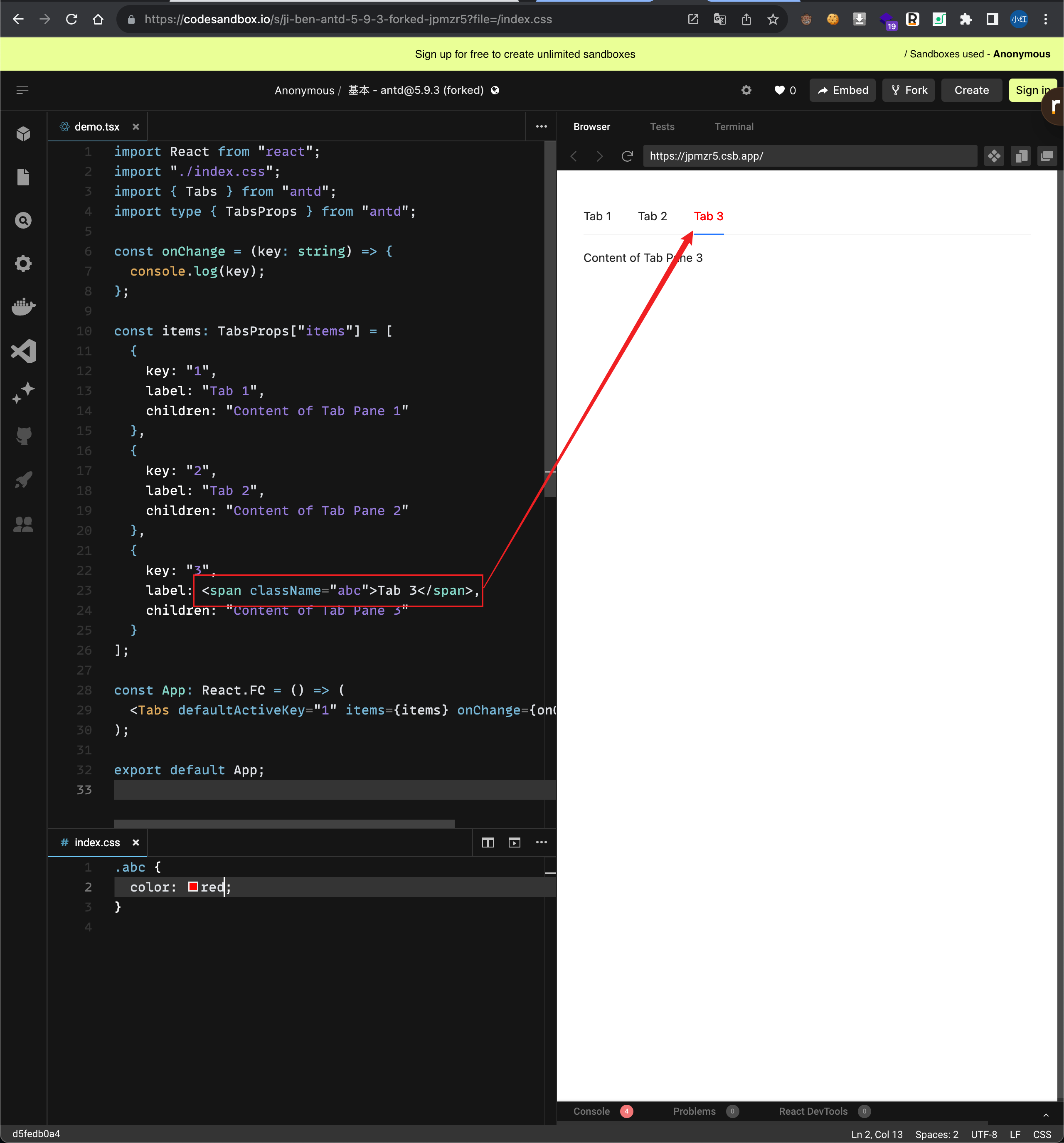Click the Embed button
This screenshot has width=1064, height=1143.
[842, 90]
